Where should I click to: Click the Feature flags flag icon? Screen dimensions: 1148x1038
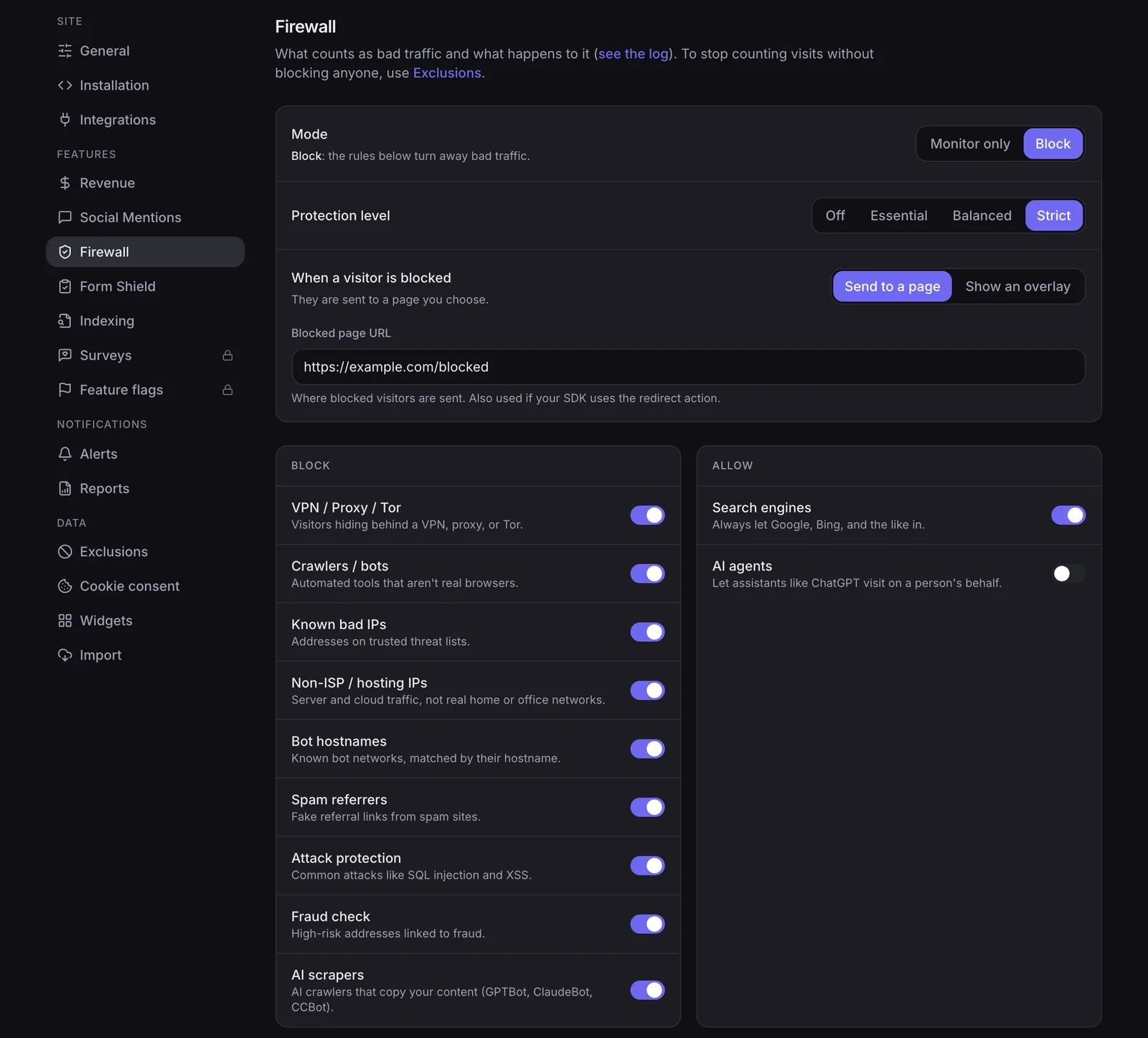tap(65, 390)
